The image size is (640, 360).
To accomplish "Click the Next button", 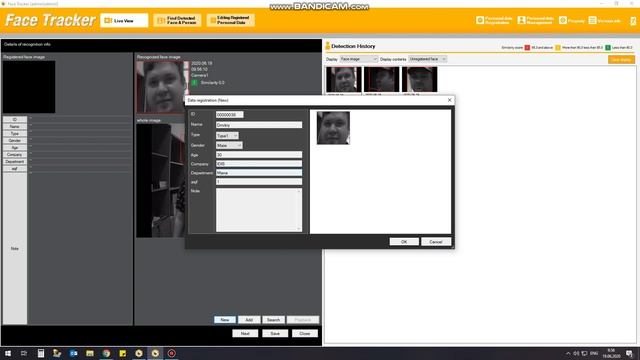I will [x=245, y=333].
